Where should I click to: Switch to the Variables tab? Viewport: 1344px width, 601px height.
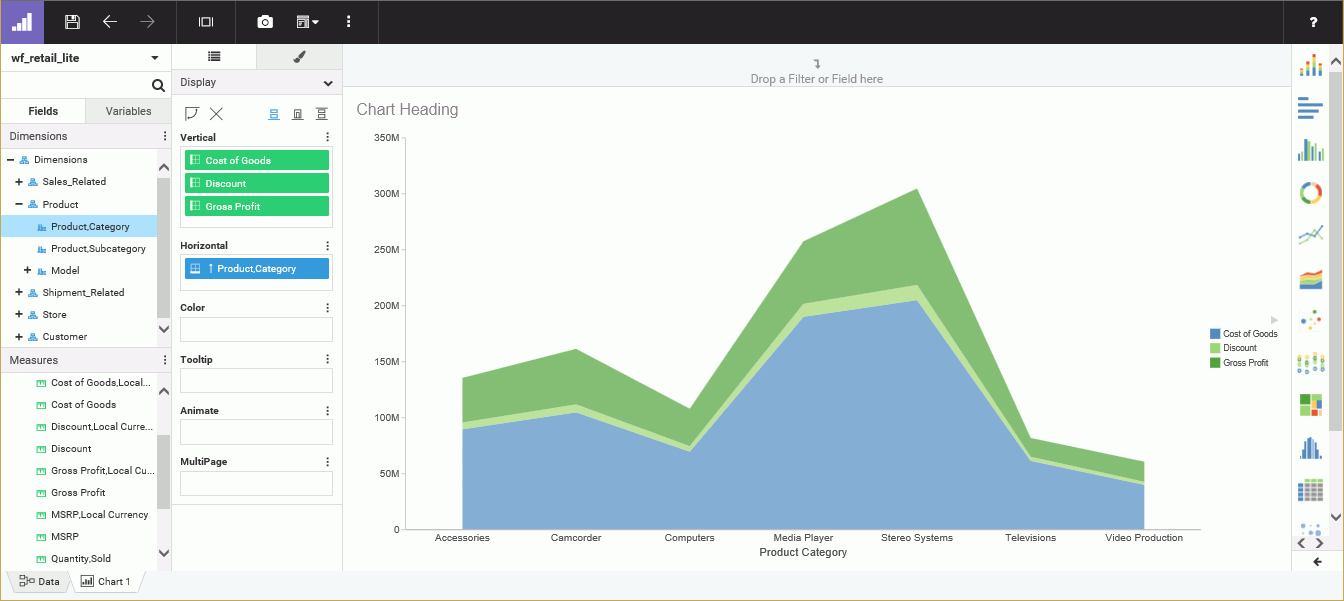pos(128,111)
